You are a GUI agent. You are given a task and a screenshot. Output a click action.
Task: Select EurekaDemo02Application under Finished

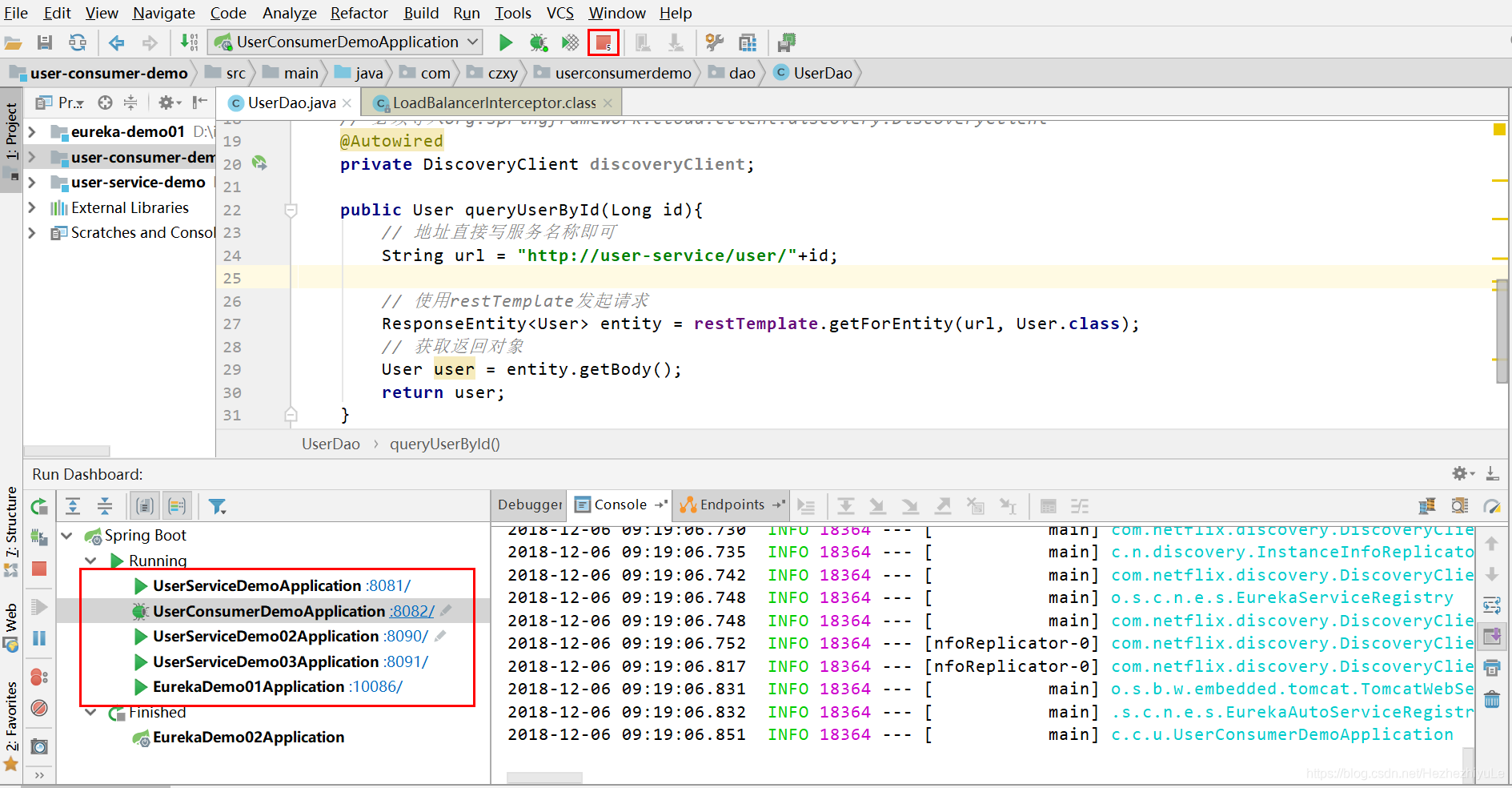tap(248, 737)
